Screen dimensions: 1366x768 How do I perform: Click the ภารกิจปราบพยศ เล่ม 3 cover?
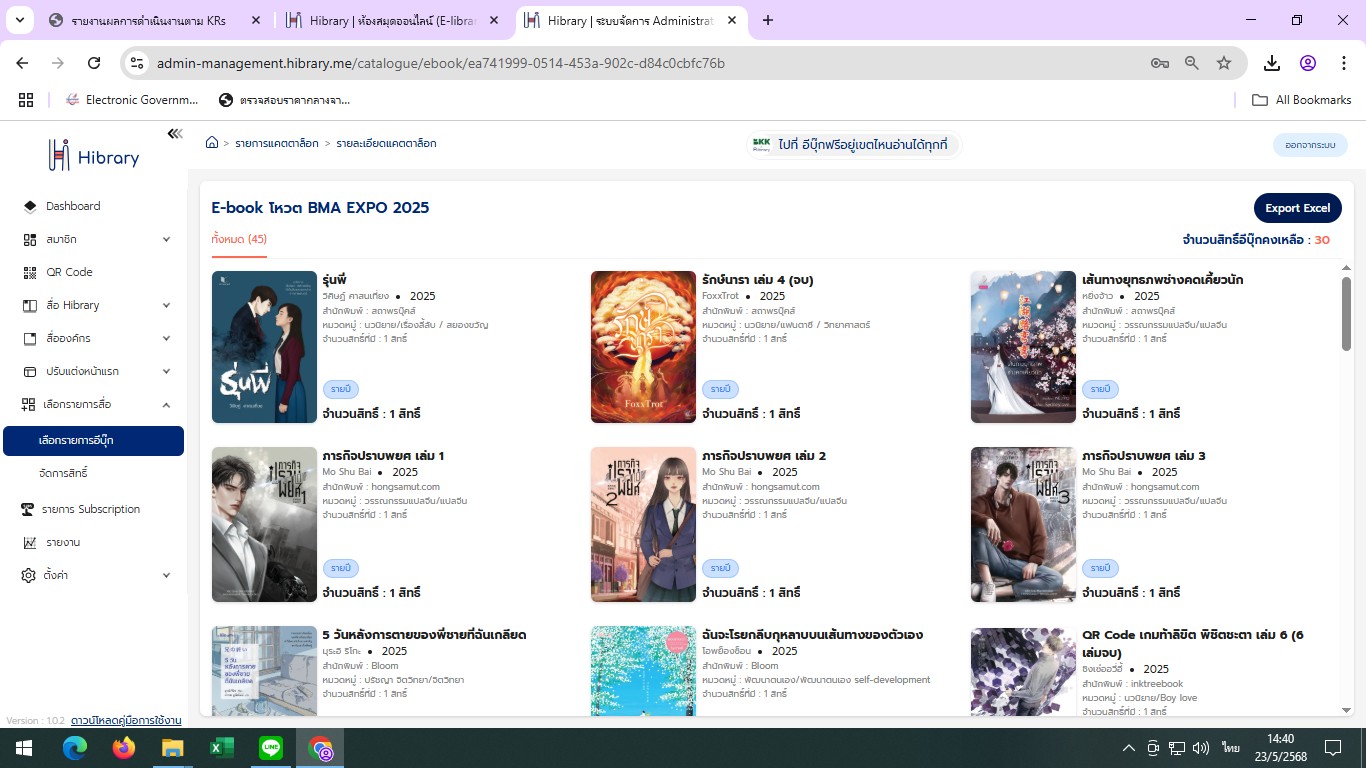1023,524
